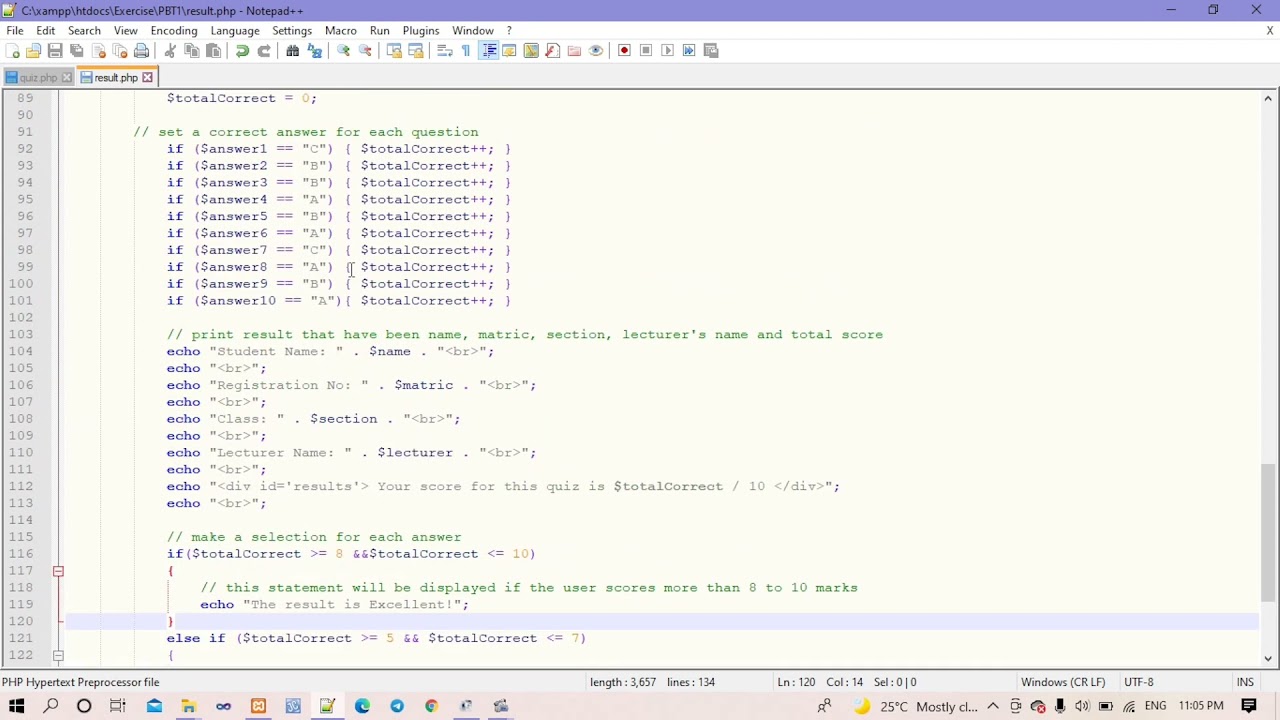
Task: Open File Explorer from the taskbar
Action: 188,707
